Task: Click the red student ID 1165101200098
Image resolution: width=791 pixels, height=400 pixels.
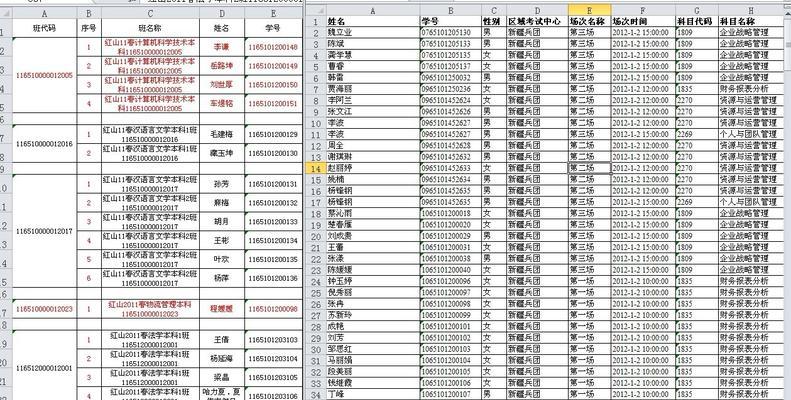Action: pyautogui.click(x=273, y=309)
